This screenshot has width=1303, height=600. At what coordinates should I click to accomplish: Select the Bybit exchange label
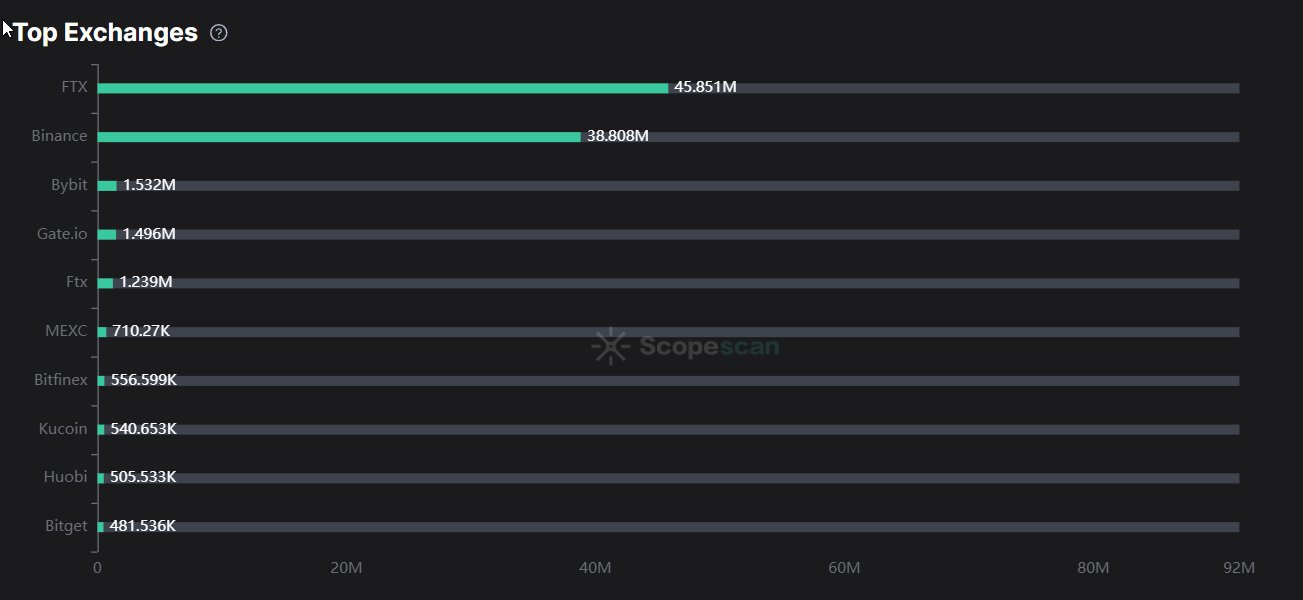click(x=69, y=185)
